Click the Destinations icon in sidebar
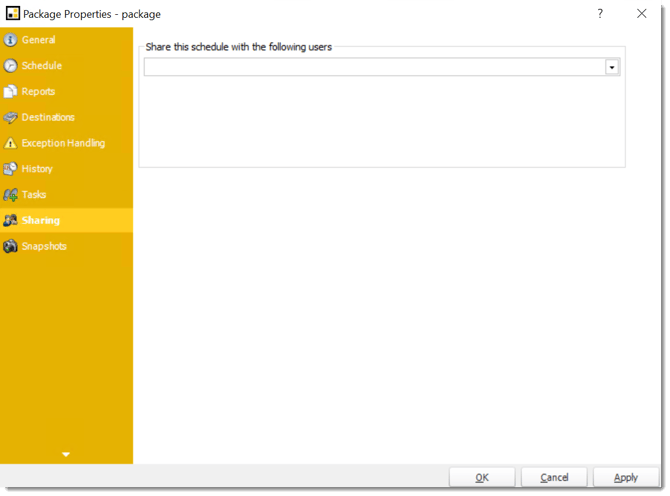This screenshot has width=670, height=496. [10, 117]
